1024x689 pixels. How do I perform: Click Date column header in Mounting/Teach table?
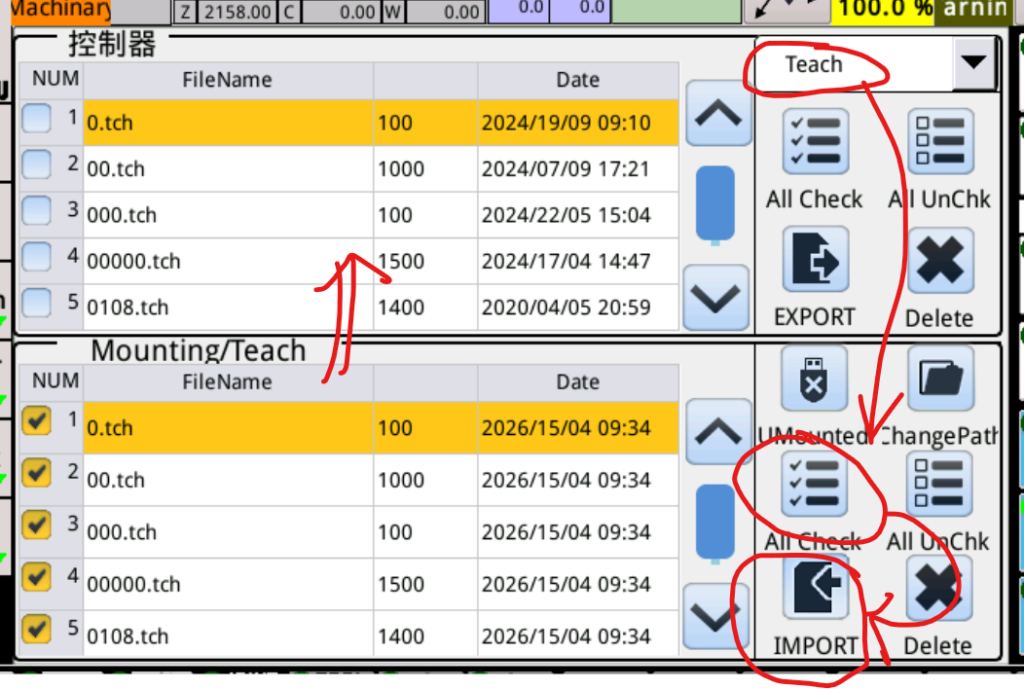[x=577, y=382]
